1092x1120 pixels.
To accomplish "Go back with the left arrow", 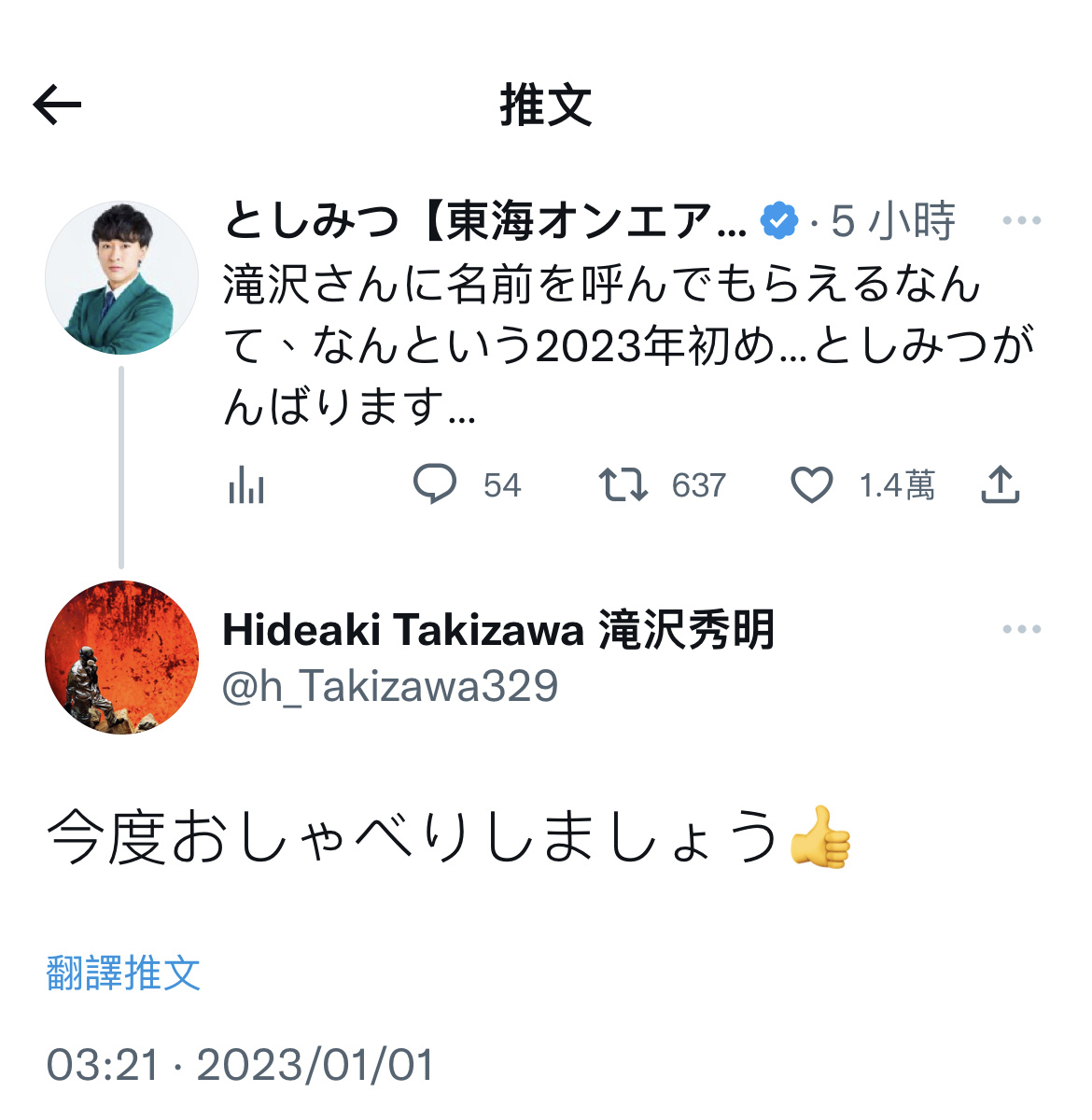I will [x=57, y=104].
